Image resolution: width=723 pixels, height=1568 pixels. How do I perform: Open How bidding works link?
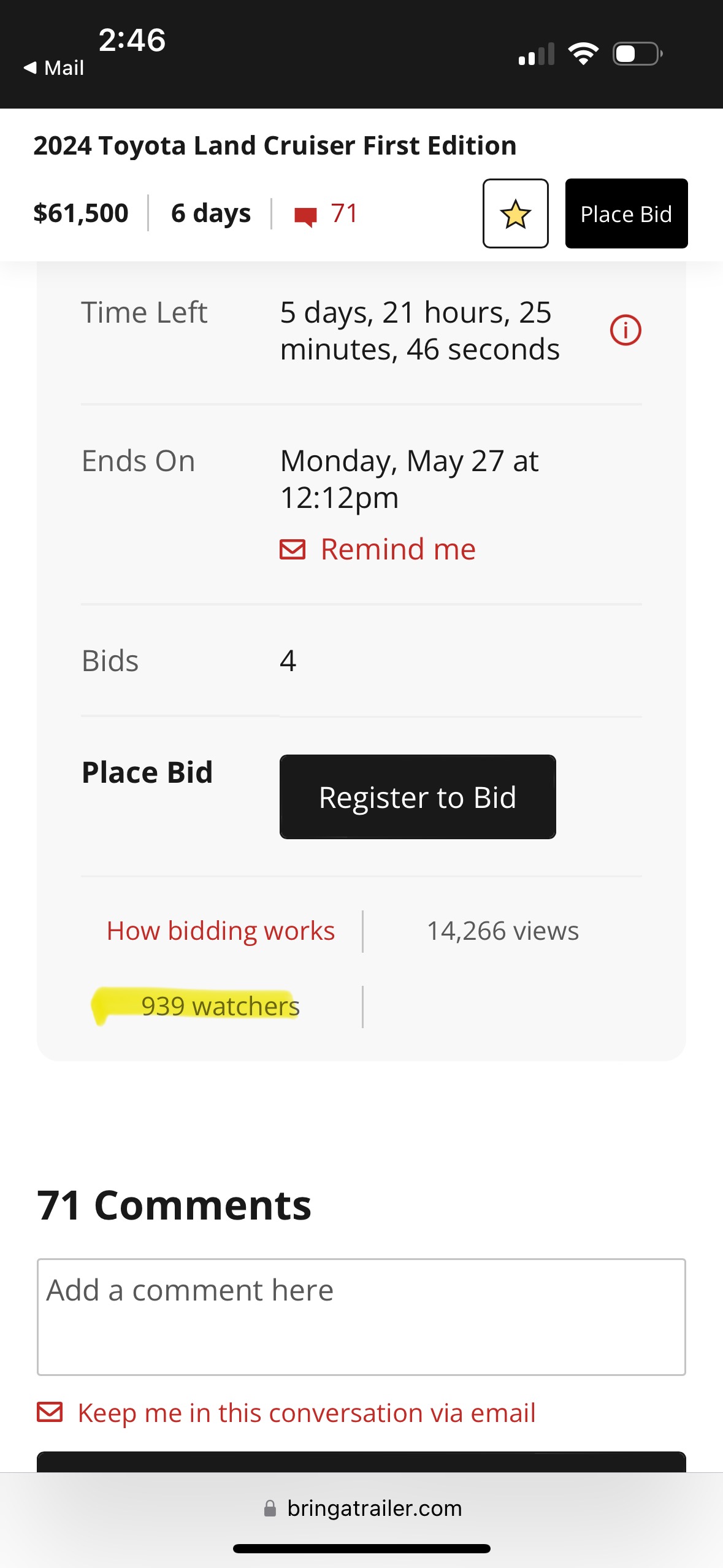tap(221, 931)
